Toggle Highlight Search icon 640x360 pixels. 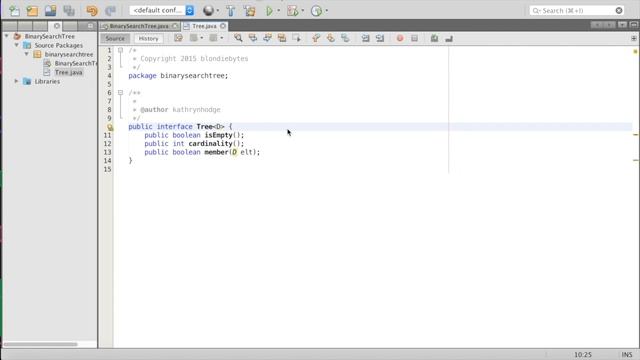tap(282, 38)
